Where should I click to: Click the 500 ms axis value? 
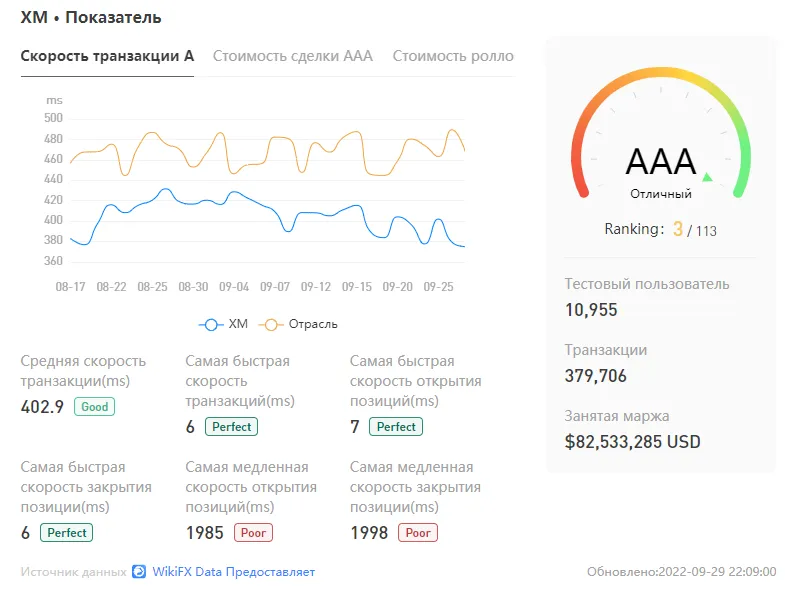pyautogui.click(x=53, y=118)
